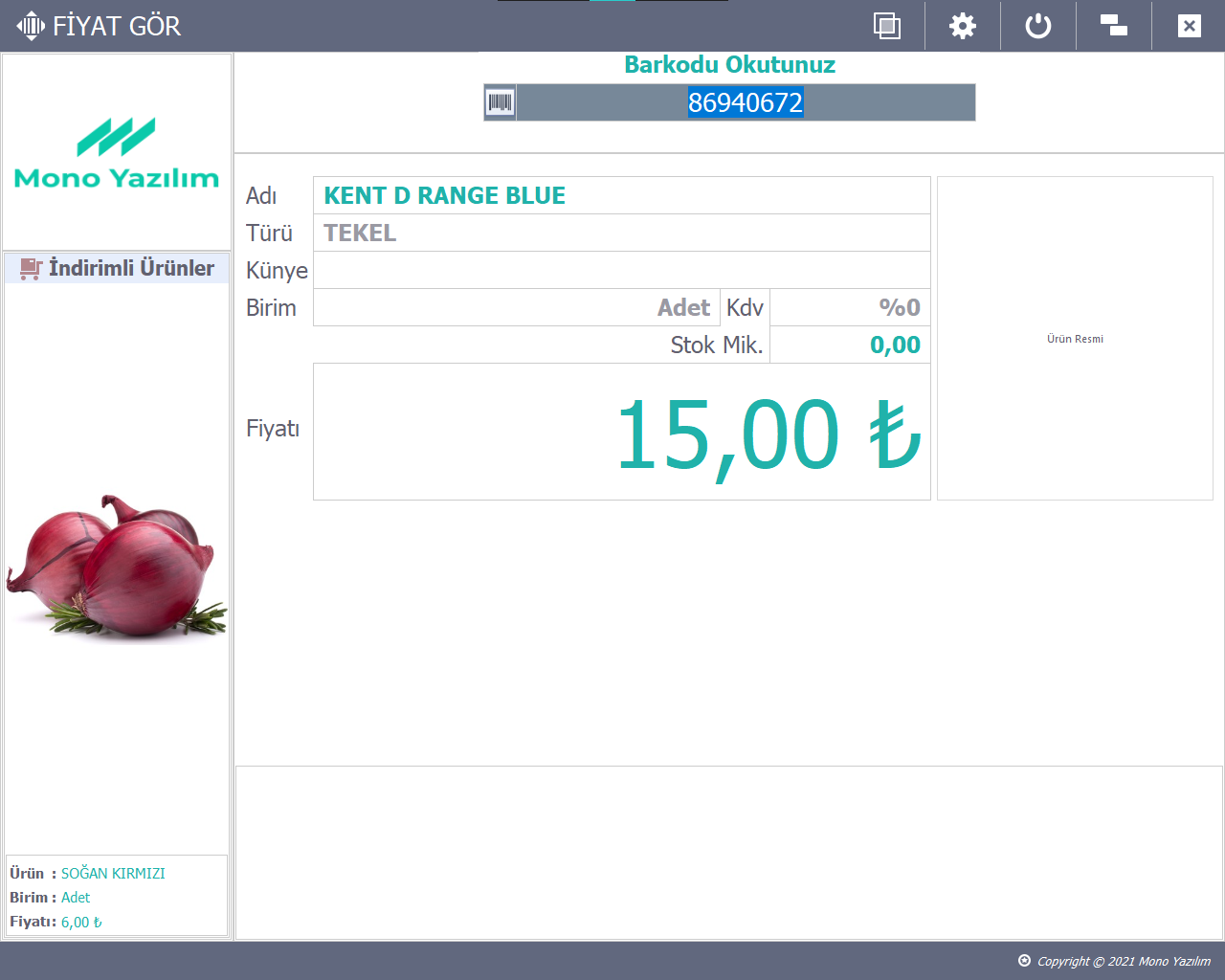Click the cascading windows icon in title bar
The height and width of the screenshot is (980, 1225).
click(1113, 26)
